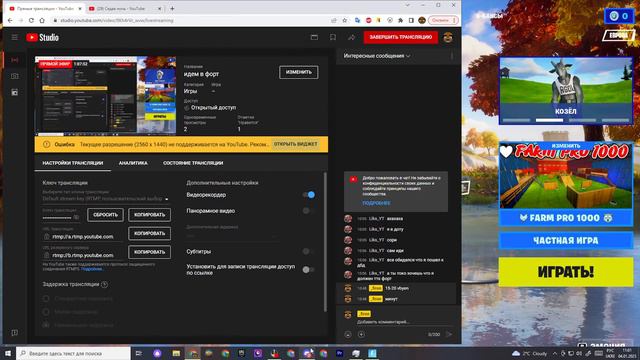Open the Windows Start menu

click(8, 353)
